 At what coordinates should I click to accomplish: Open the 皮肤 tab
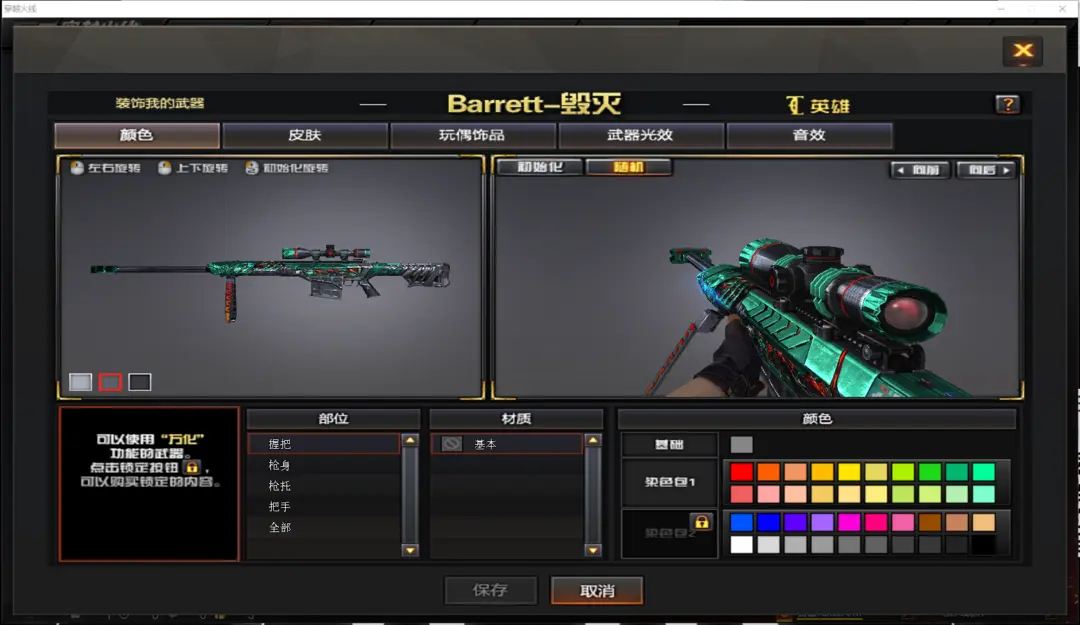305,135
